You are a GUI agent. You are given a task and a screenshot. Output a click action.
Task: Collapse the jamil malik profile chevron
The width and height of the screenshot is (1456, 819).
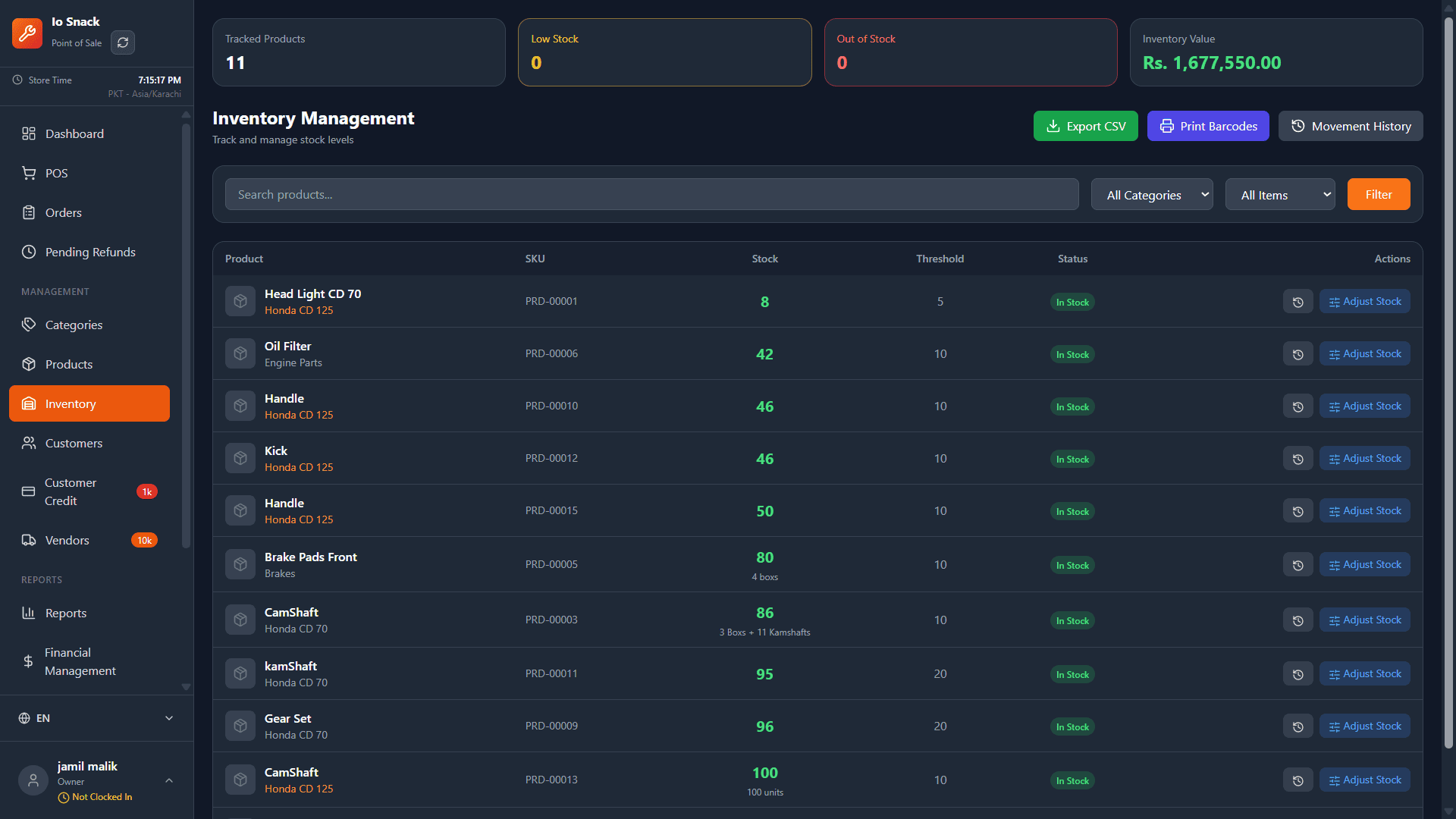(168, 780)
